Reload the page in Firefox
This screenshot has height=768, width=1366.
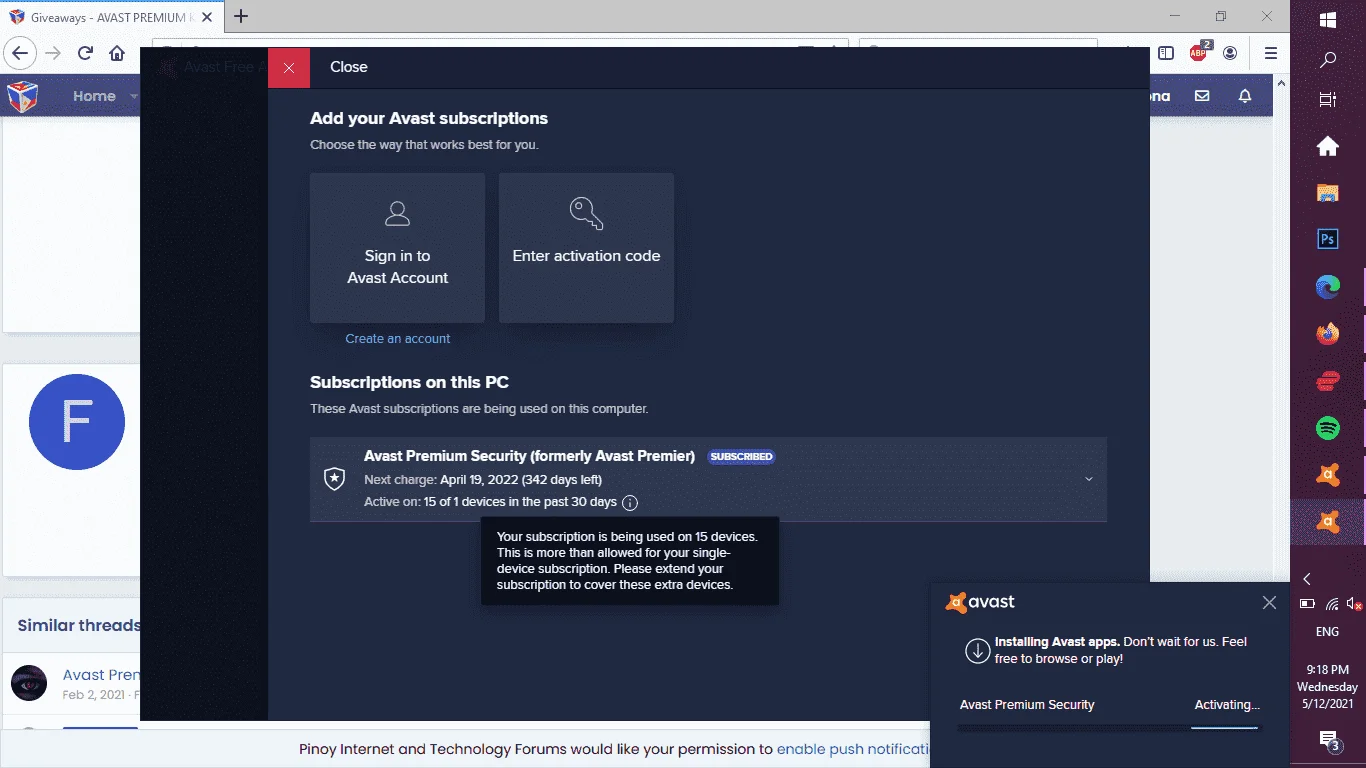point(85,53)
